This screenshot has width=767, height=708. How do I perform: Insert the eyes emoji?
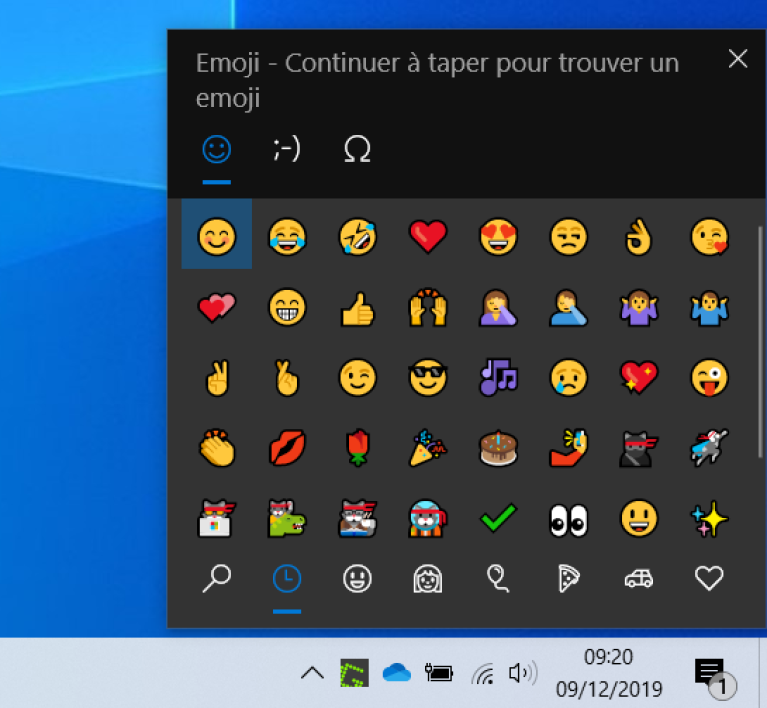click(568, 518)
